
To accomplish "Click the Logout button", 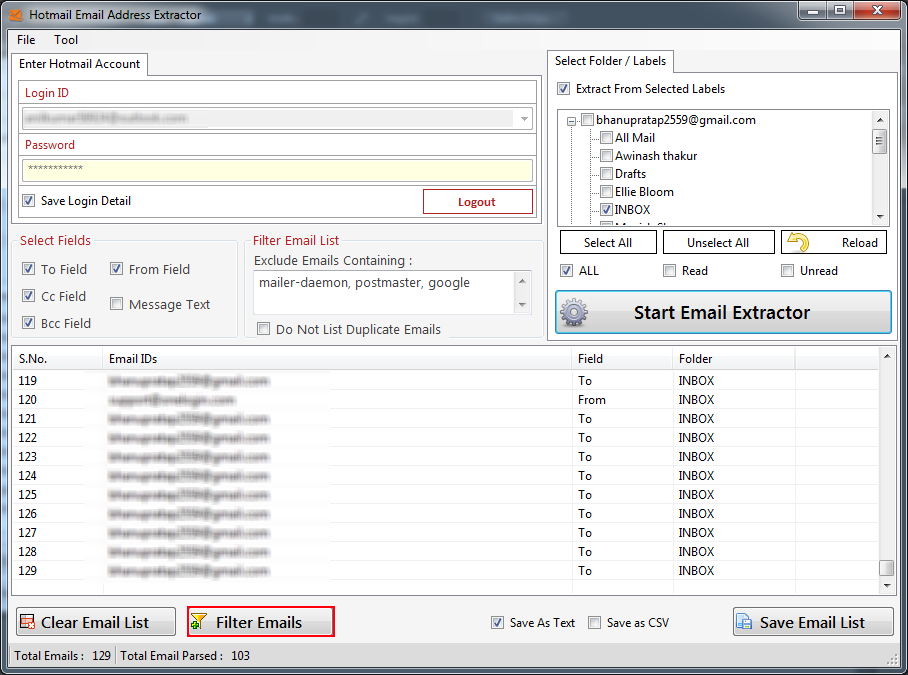I will 478,201.
